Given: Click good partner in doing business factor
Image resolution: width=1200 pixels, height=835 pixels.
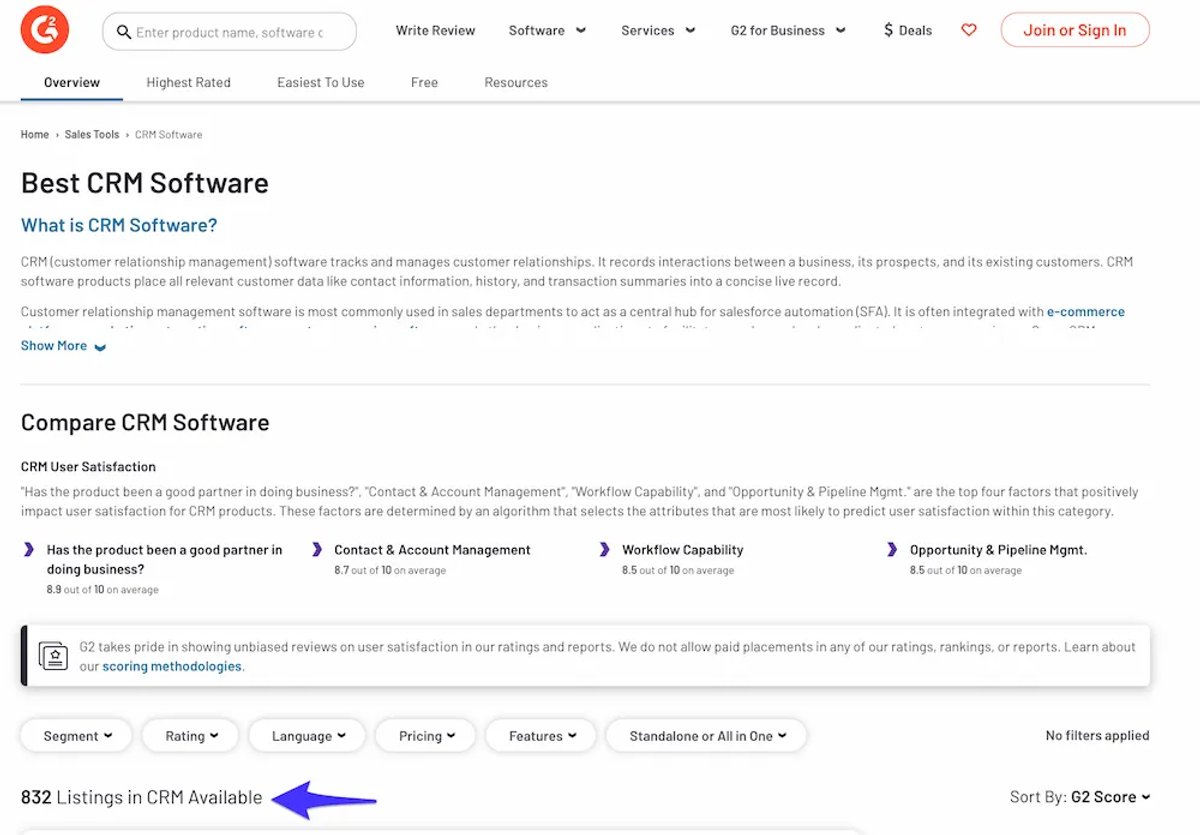Looking at the screenshot, I should click(x=165, y=559).
